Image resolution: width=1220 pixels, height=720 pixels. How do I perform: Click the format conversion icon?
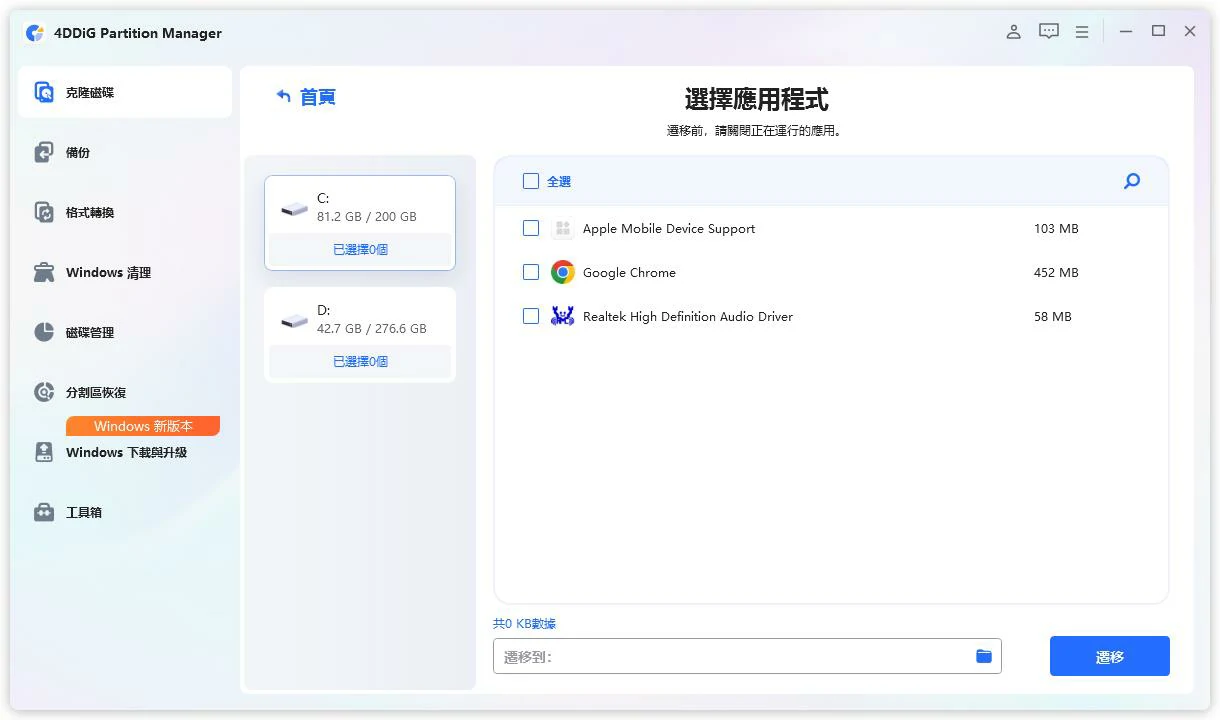[x=44, y=212]
